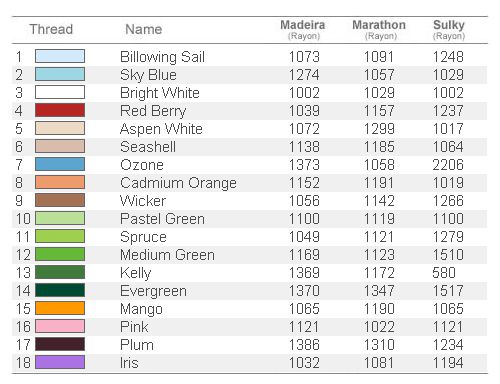
Task: Click the Sulky code 2206 for Ozone
Action: click(448, 165)
